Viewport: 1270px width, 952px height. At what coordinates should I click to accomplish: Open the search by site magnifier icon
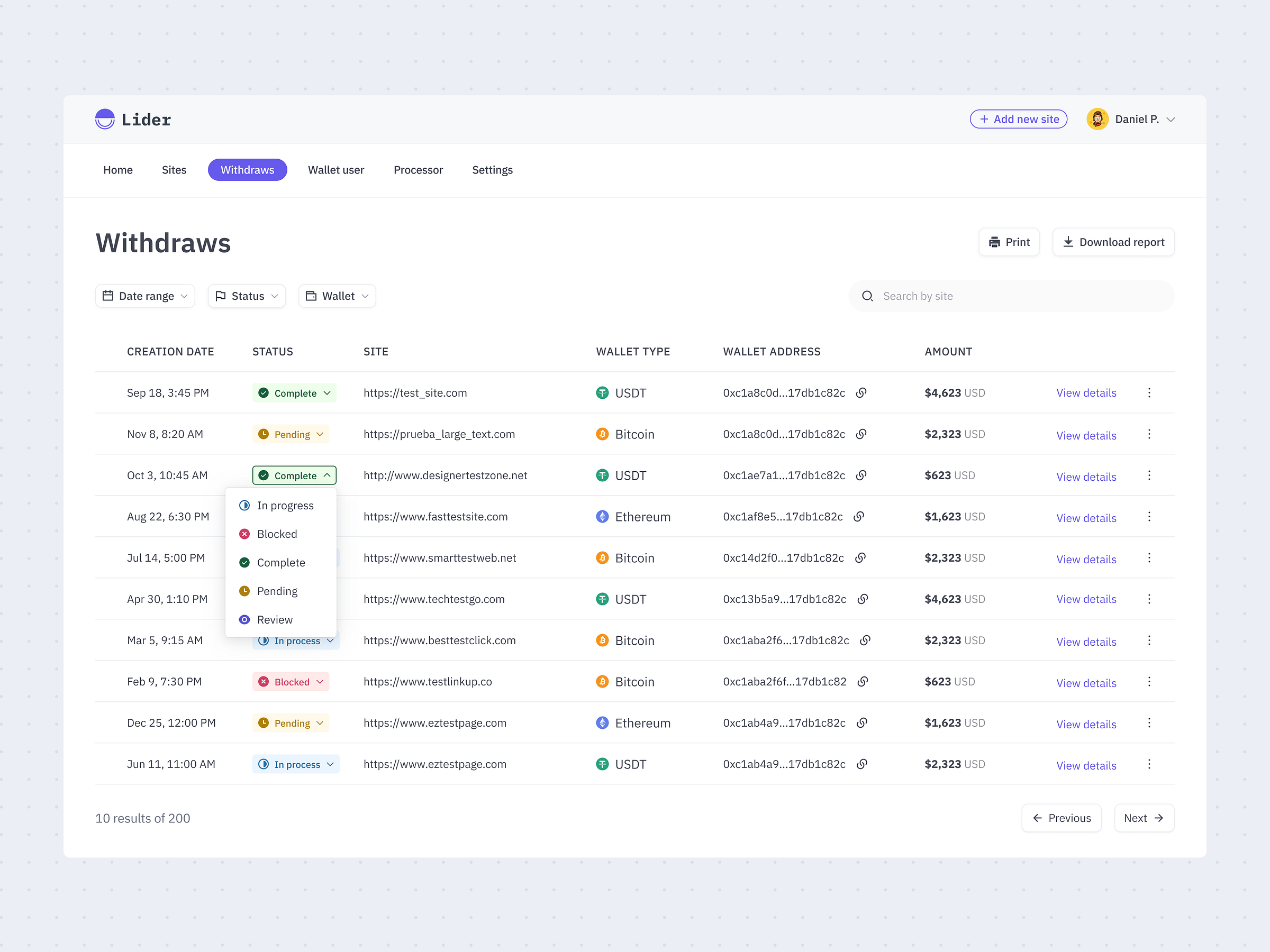click(867, 296)
